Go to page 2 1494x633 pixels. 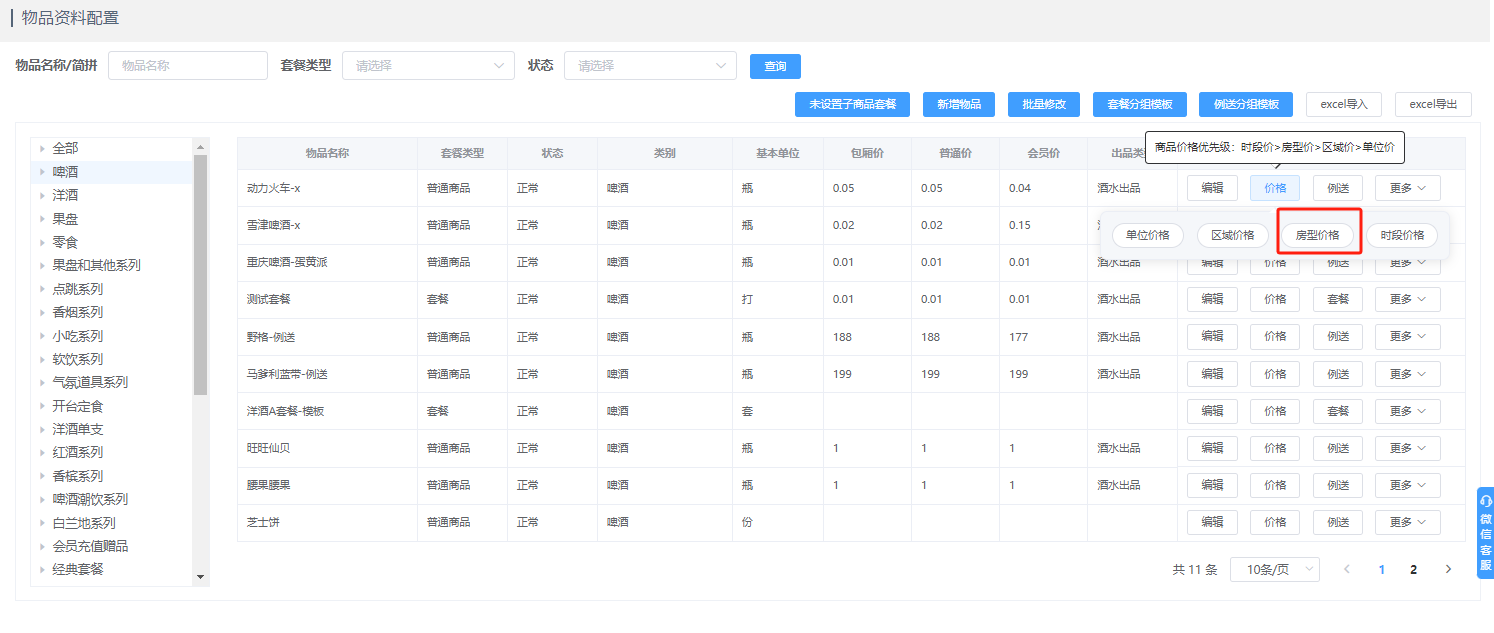(1413, 569)
